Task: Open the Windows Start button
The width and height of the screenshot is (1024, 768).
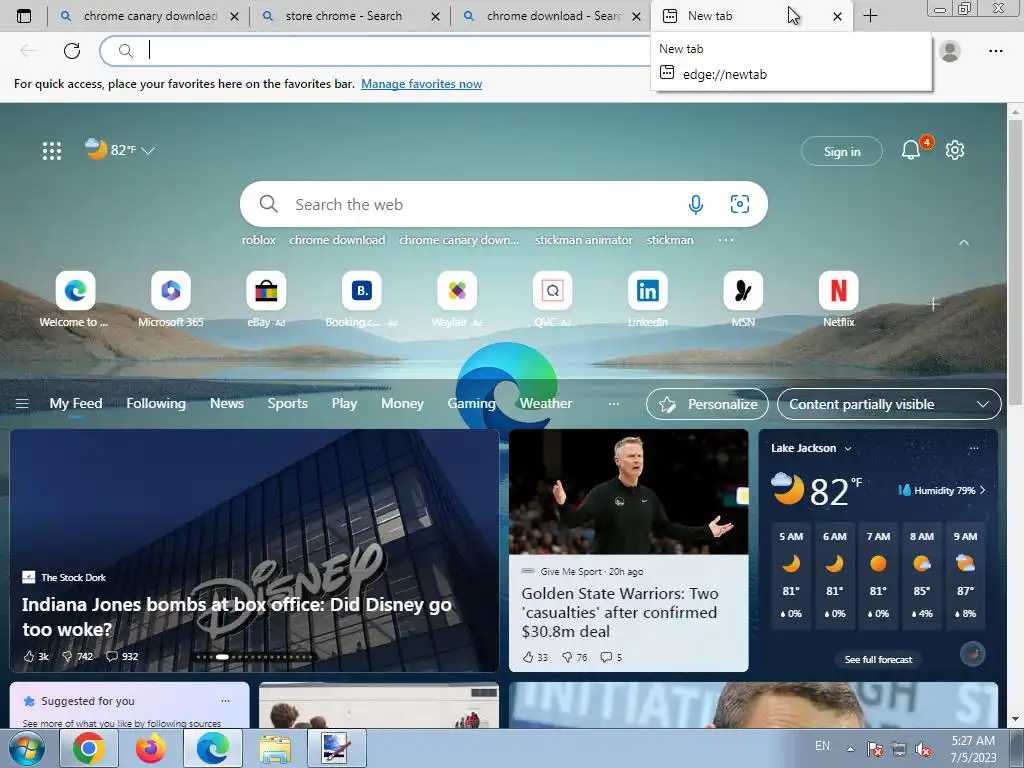Action: click(26, 748)
